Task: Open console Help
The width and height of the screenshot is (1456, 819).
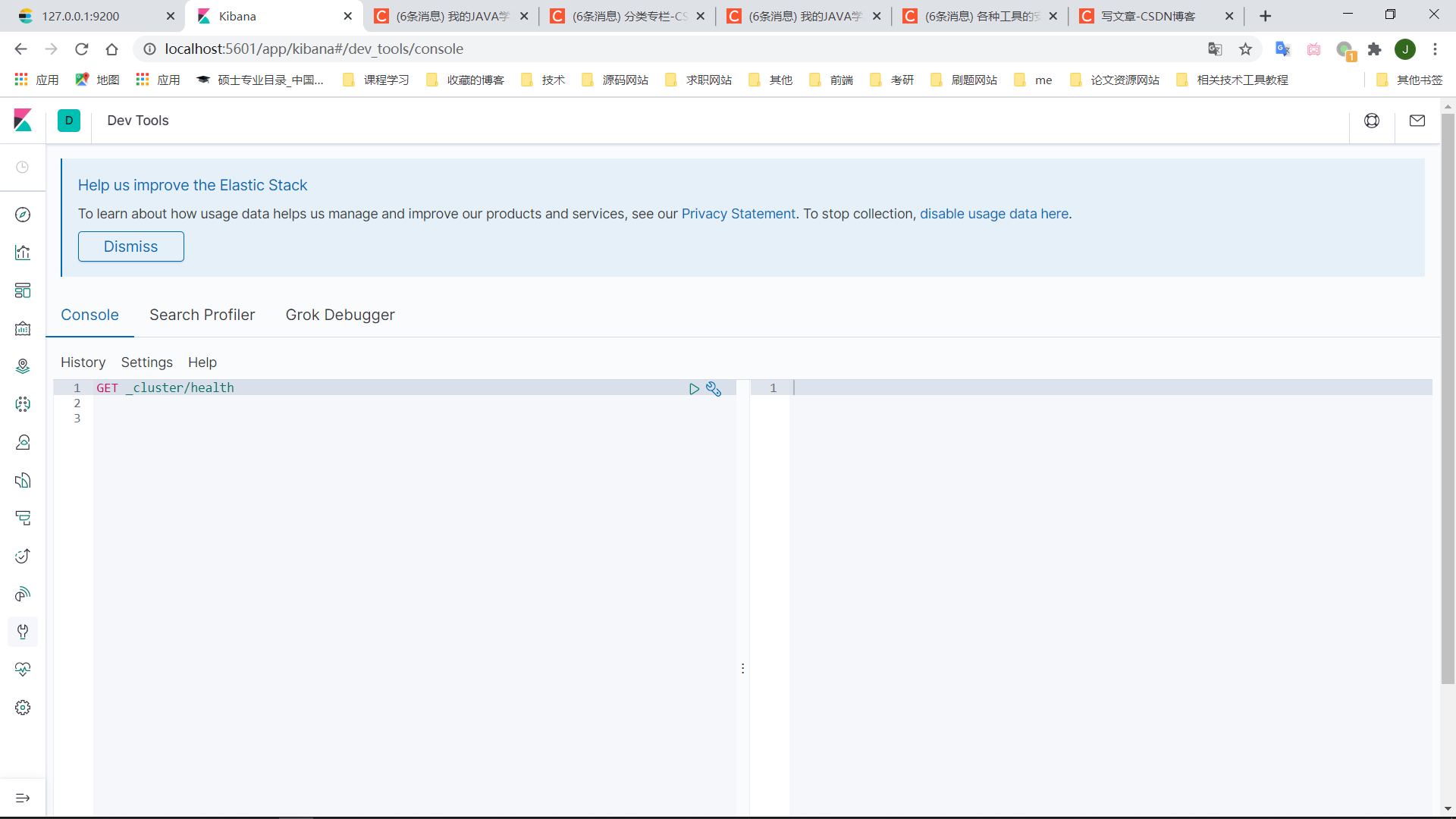Action: [x=202, y=362]
